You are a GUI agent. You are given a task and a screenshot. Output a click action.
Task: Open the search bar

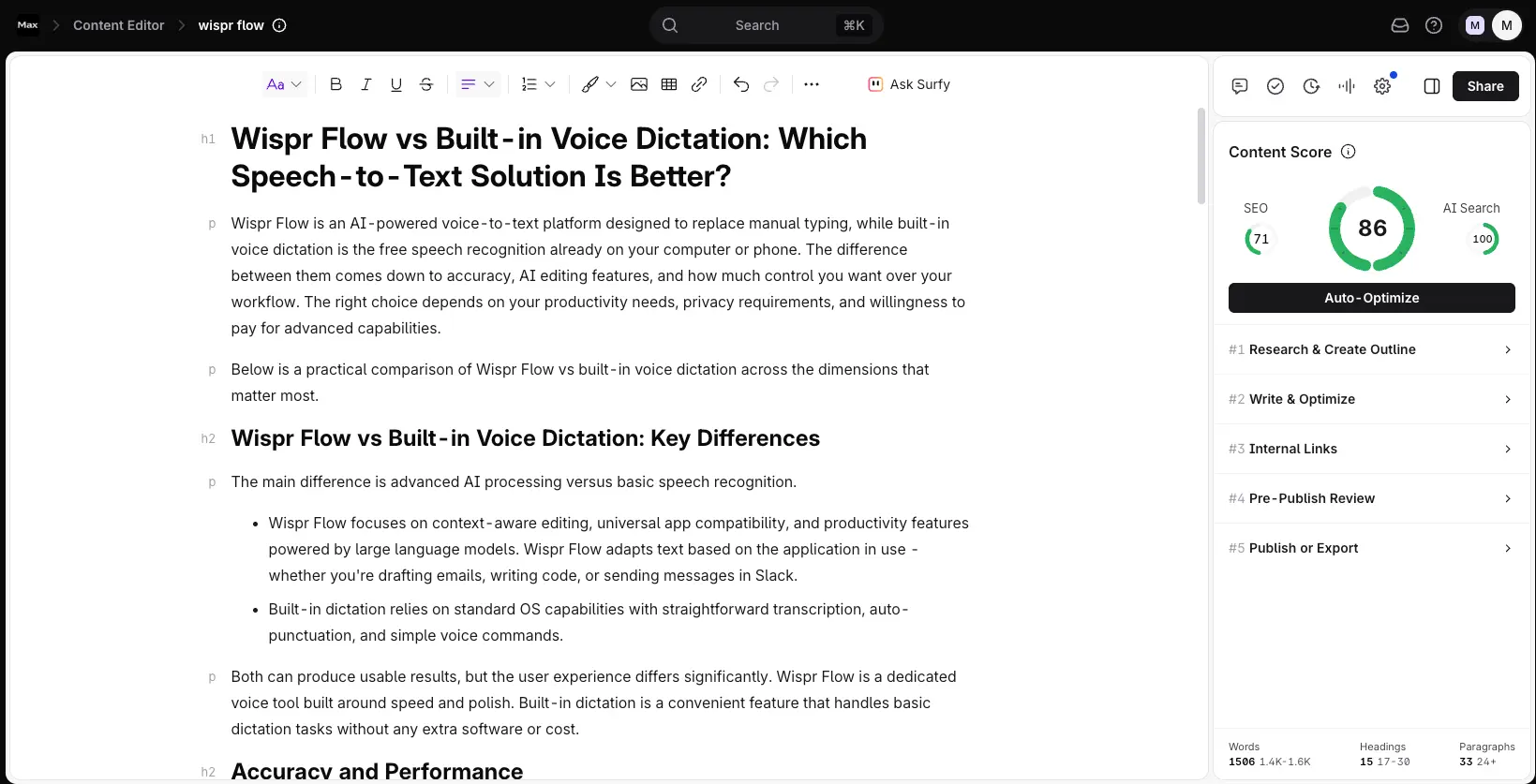point(767,25)
